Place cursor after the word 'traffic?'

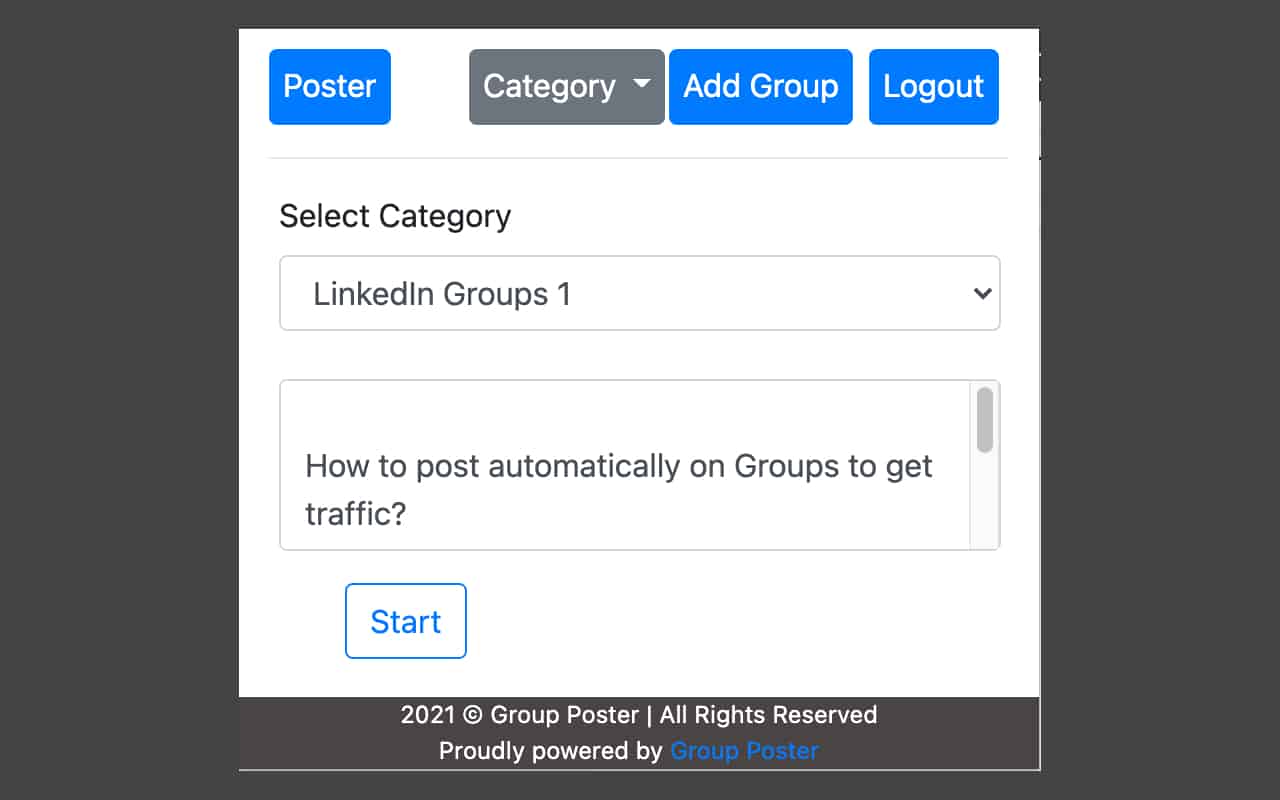[x=409, y=514]
